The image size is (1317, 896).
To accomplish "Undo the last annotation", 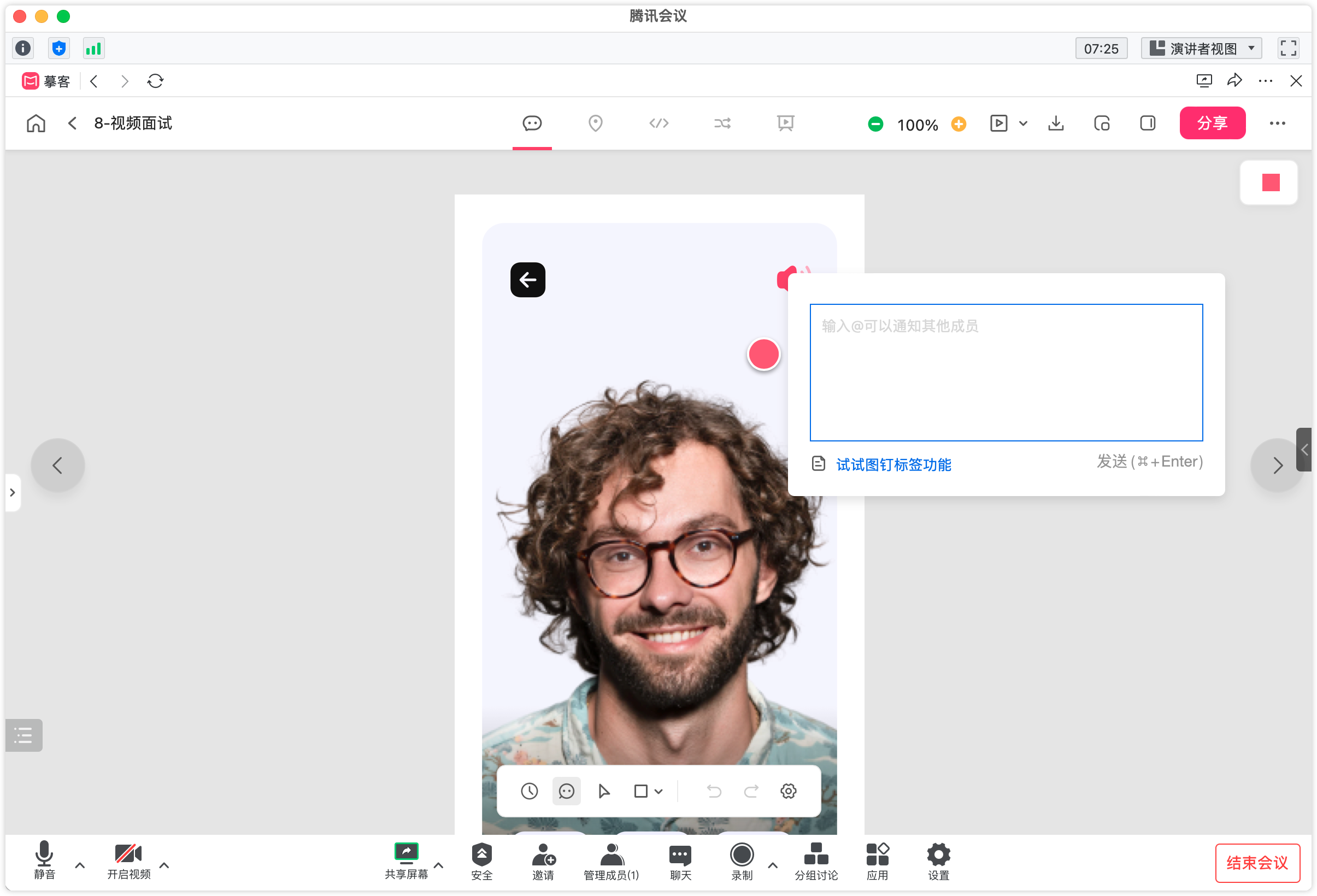I will point(714,791).
